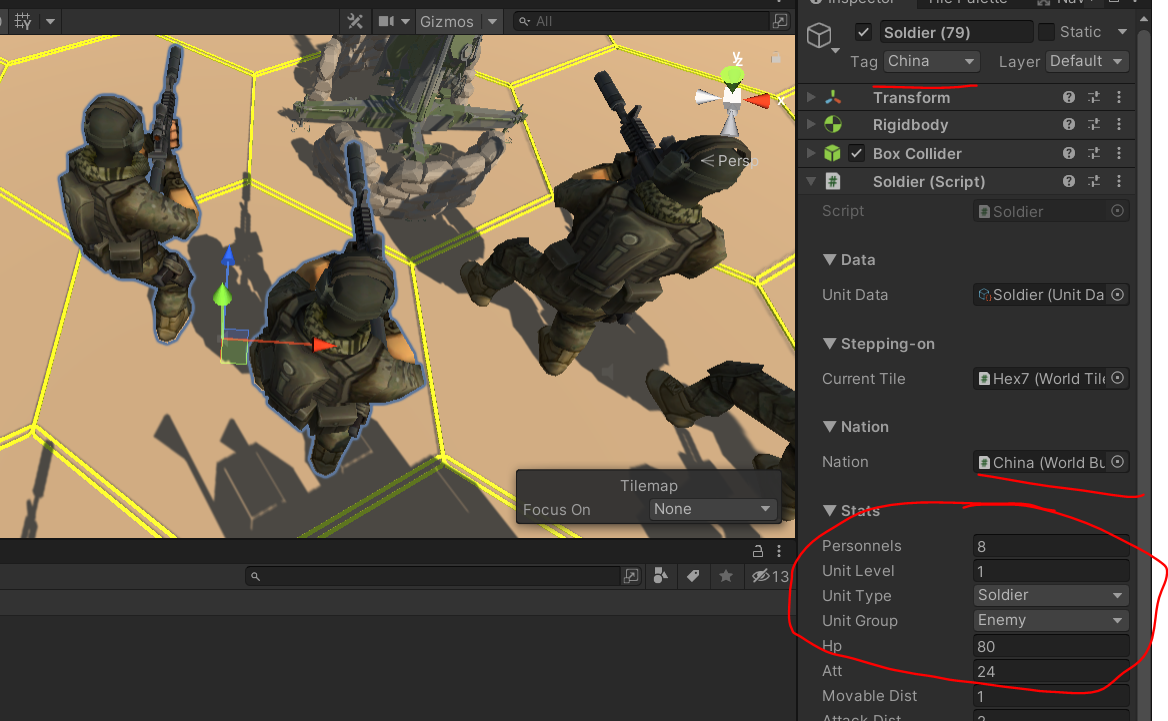This screenshot has height=721, width=1168.
Task: Open the scene tools wrench icon
Action: click(x=355, y=22)
